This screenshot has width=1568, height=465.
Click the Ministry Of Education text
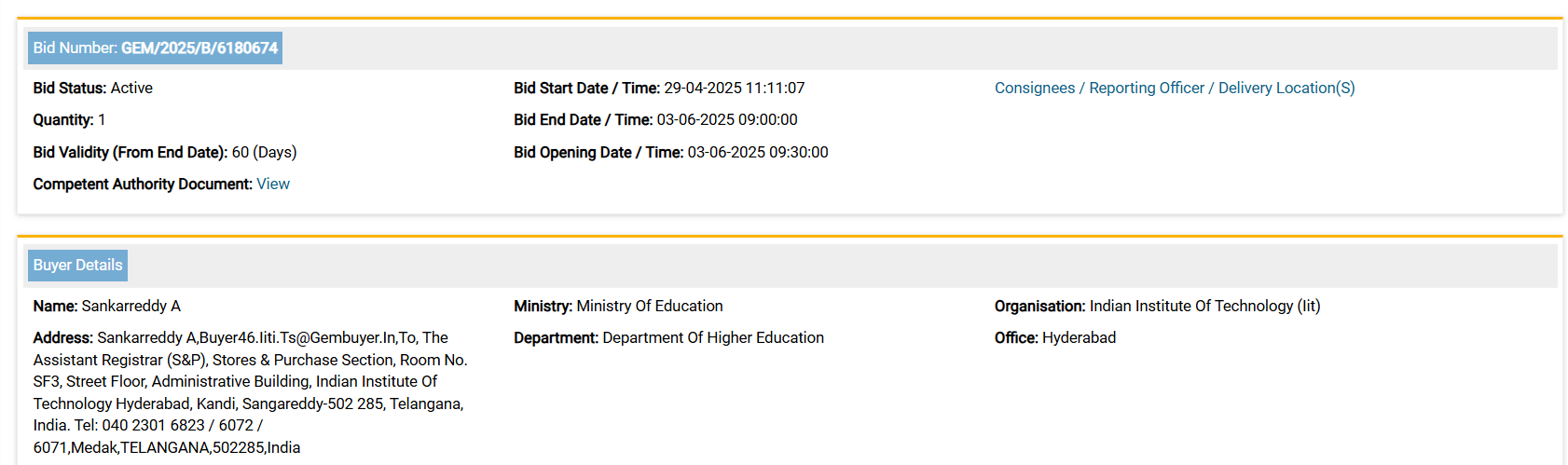[649, 307]
